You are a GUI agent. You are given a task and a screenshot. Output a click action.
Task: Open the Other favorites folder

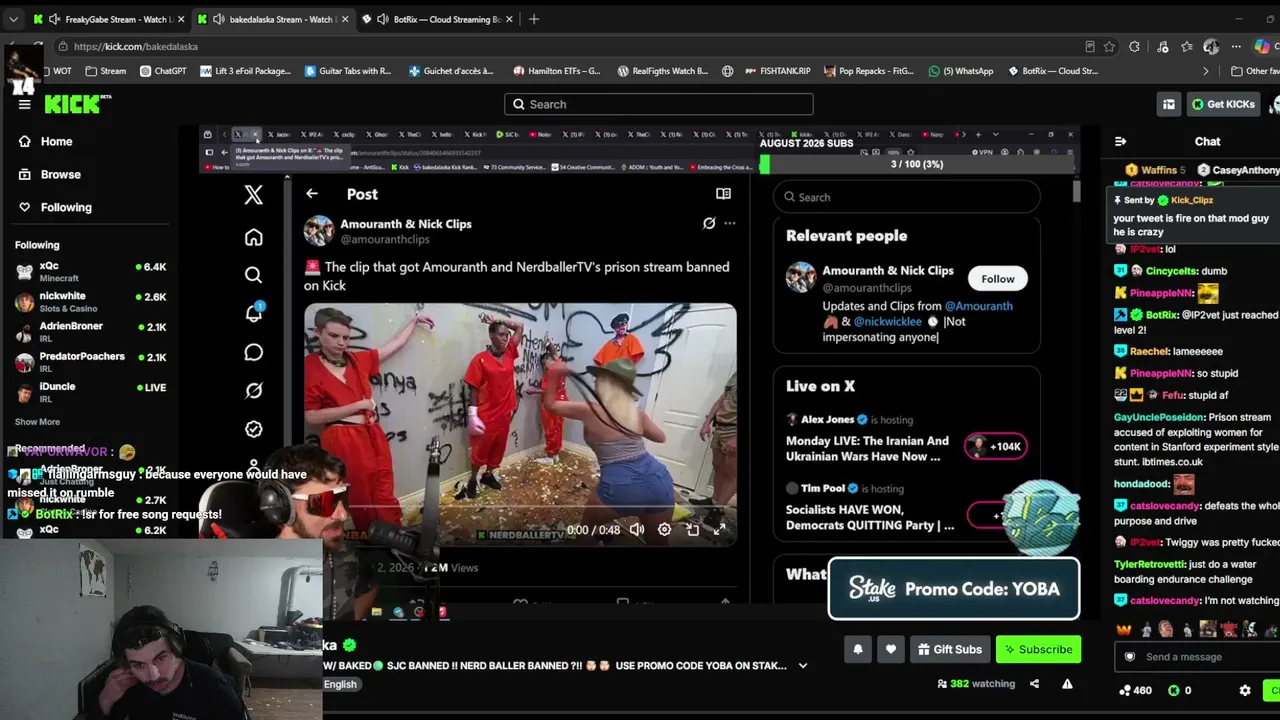[x=1254, y=71]
